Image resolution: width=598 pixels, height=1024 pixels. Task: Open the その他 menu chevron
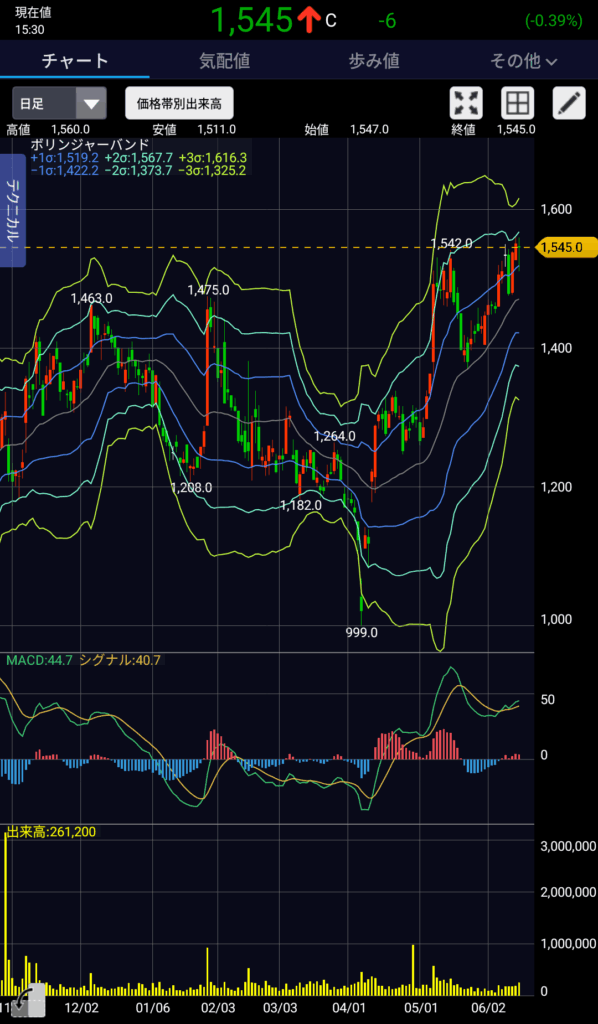[550, 62]
